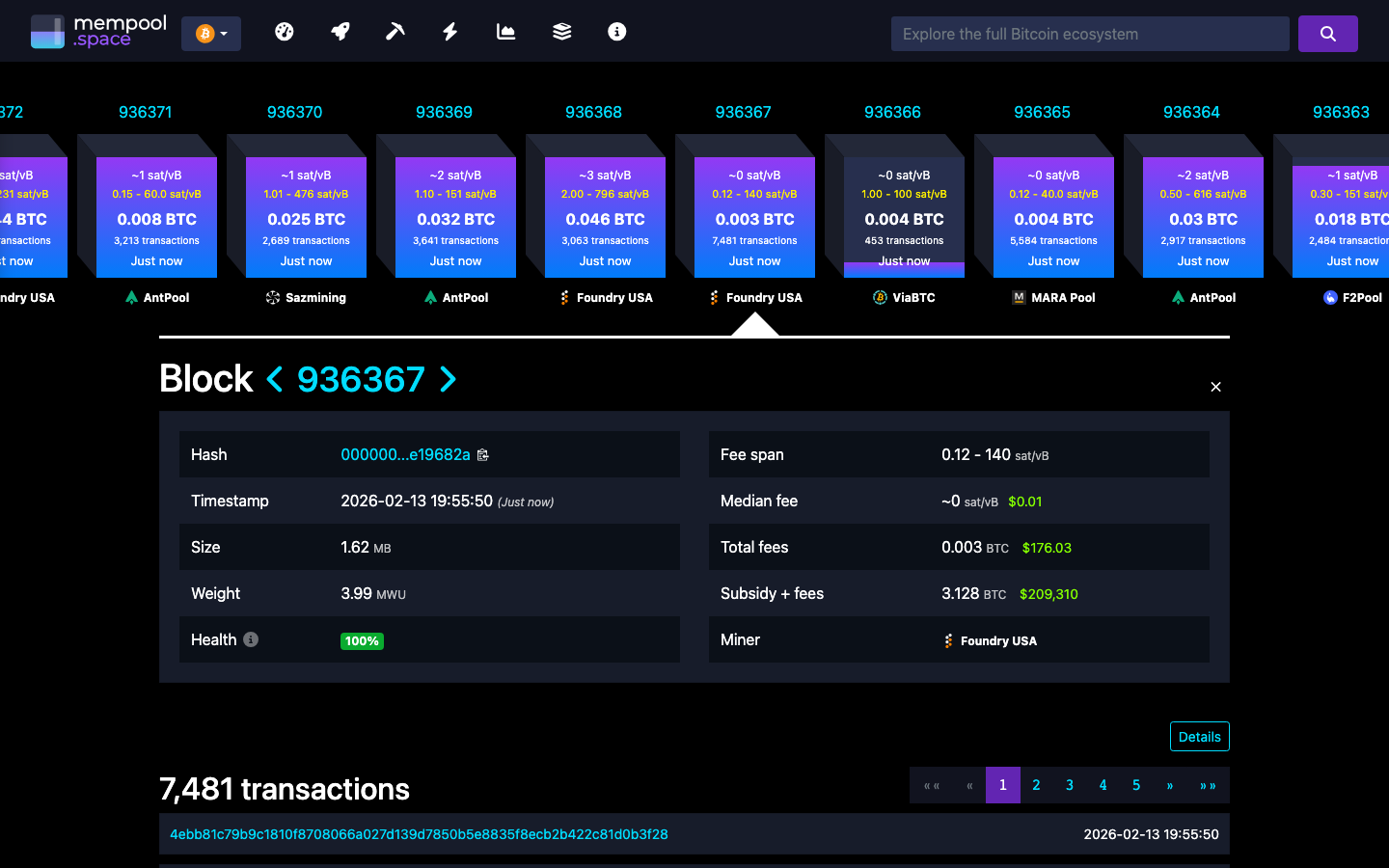Open the Lightning network section

point(449,31)
